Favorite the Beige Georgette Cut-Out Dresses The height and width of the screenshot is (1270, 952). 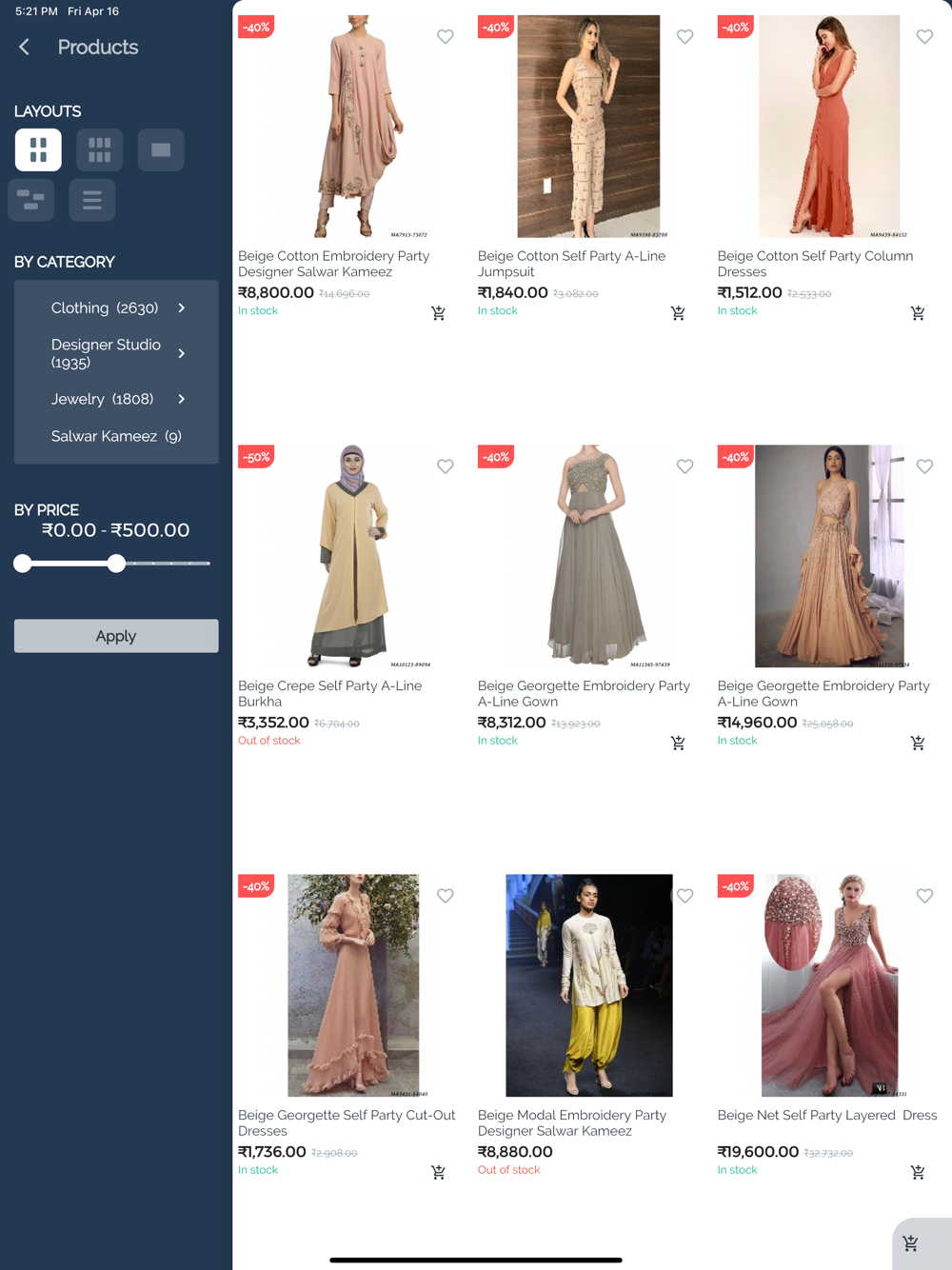pyautogui.click(x=446, y=896)
